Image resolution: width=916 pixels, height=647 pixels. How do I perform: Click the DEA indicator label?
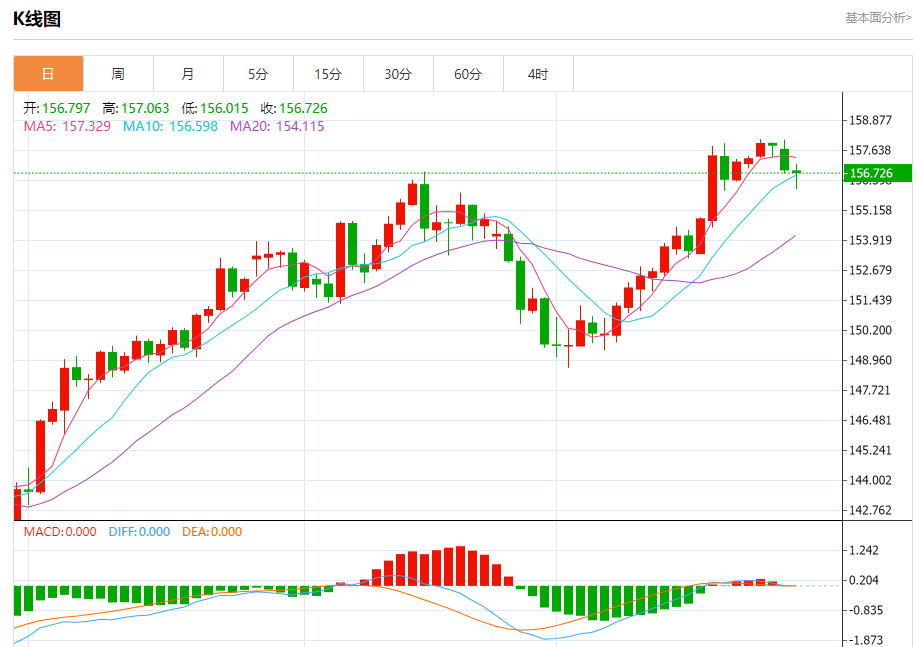(212, 532)
